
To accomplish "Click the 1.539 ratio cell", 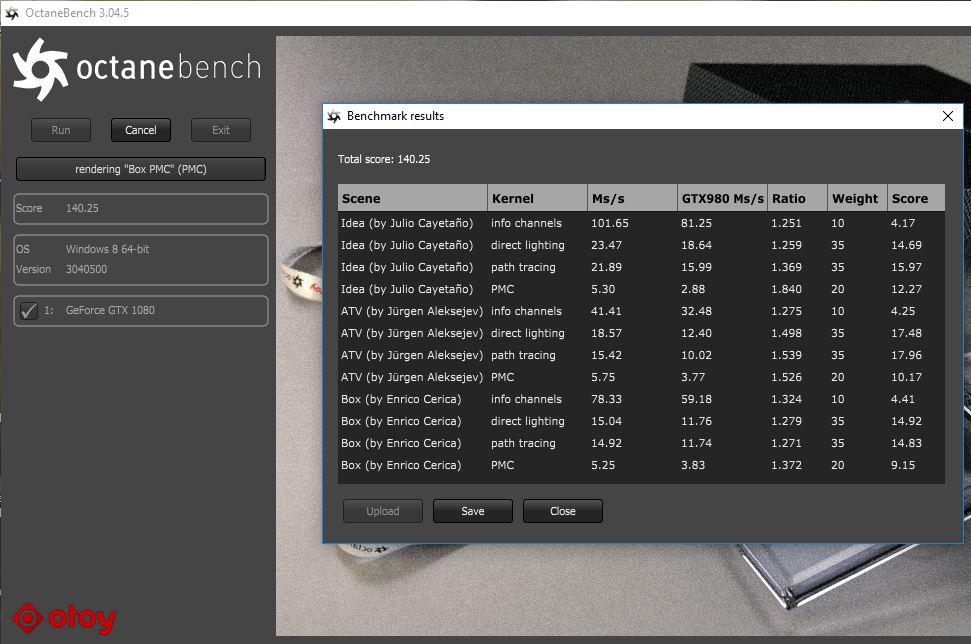I will [x=786, y=355].
